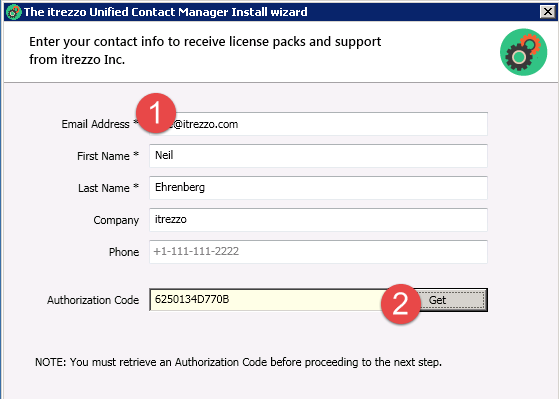This screenshot has width=559, height=399.
Task: Click the green gear logo in header
Action: (x=523, y=52)
